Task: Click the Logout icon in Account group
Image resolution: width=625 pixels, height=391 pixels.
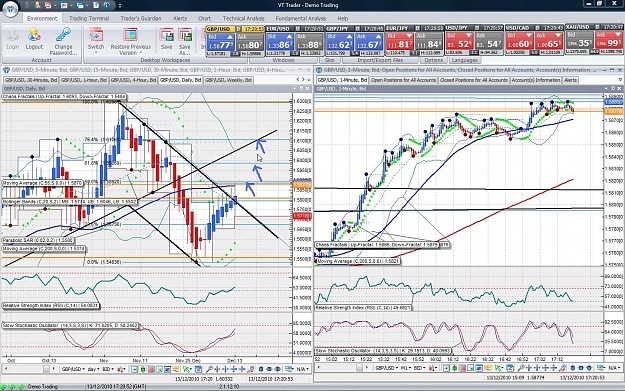Action: (x=34, y=35)
